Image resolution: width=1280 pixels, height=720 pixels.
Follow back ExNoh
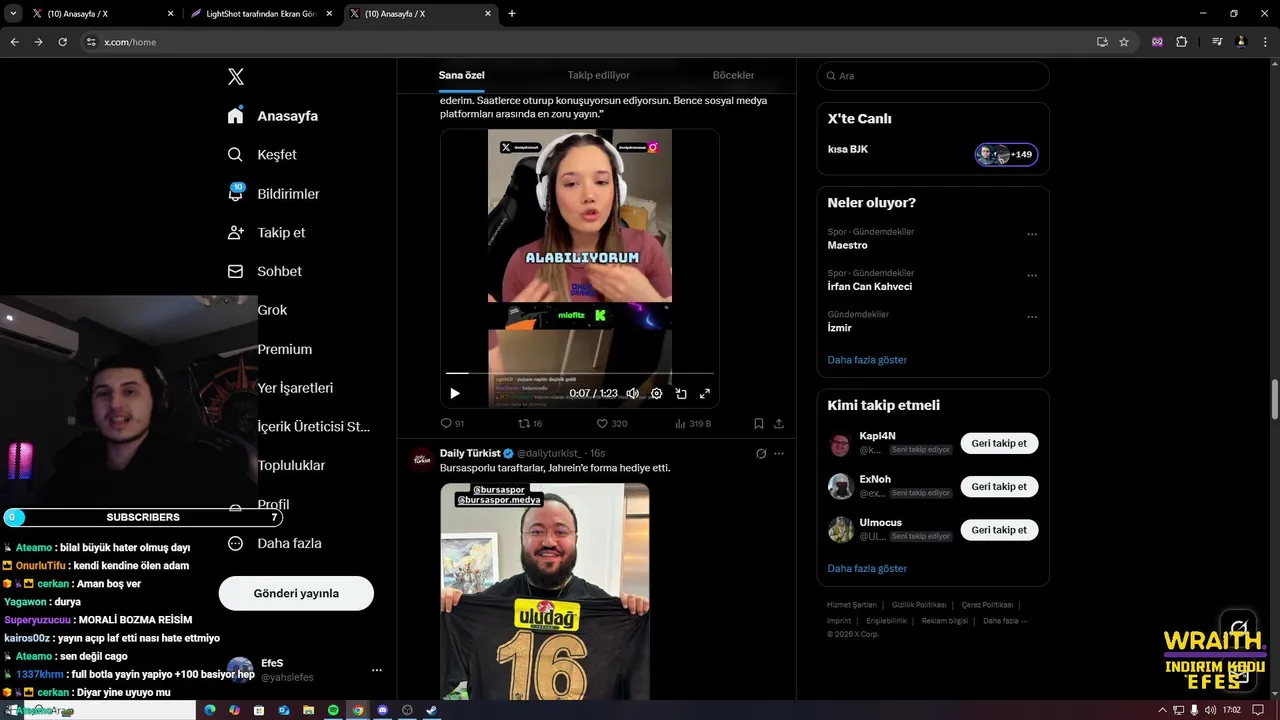pyautogui.click(x=999, y=486)
